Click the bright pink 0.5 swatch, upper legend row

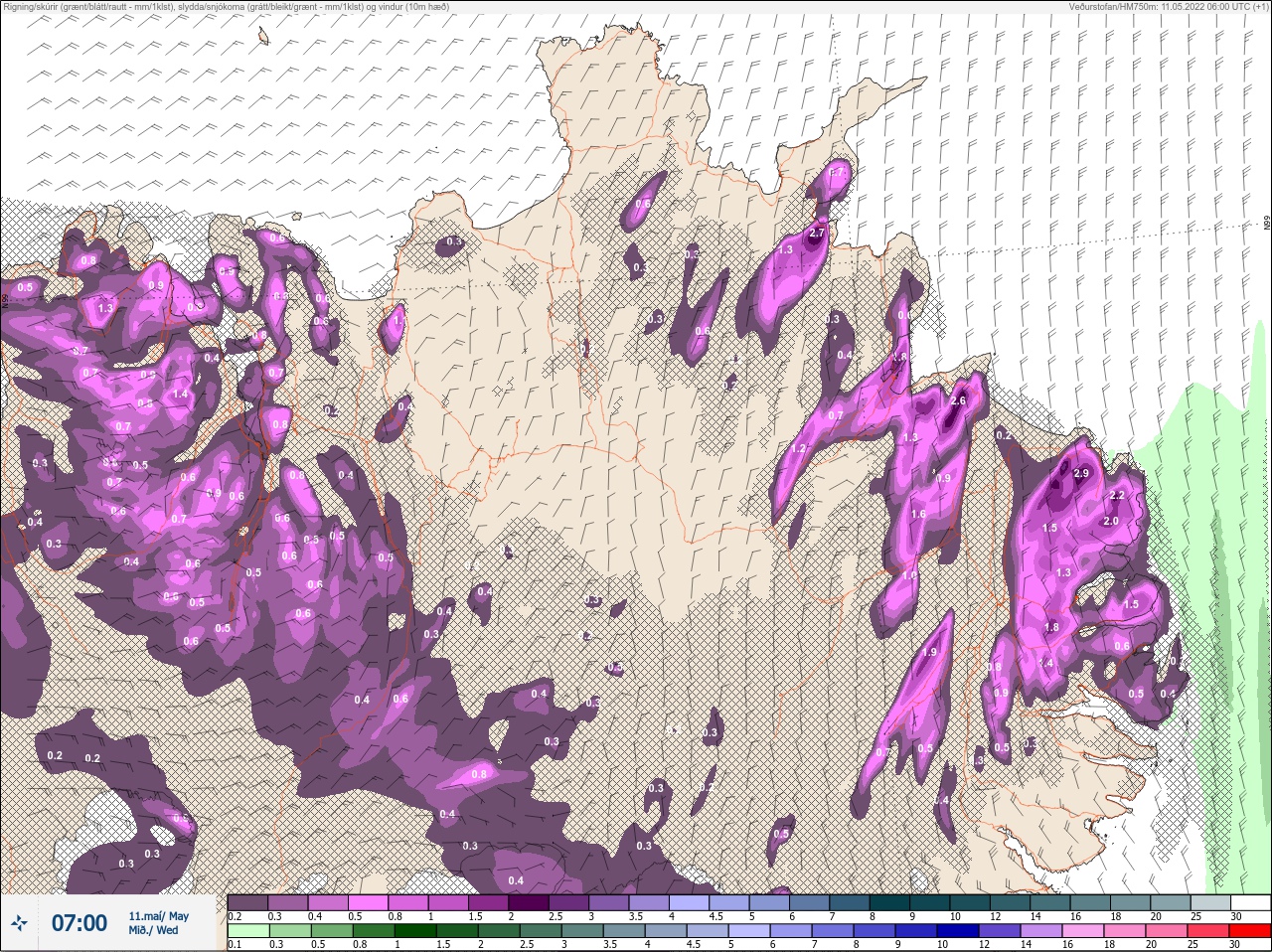click(x=369, y=902)
